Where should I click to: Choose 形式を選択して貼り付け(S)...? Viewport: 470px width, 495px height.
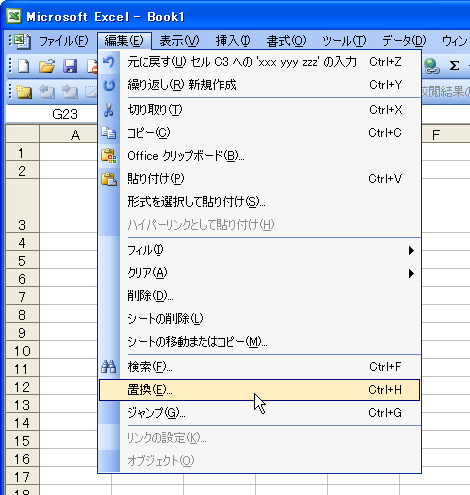coord(260,202)
